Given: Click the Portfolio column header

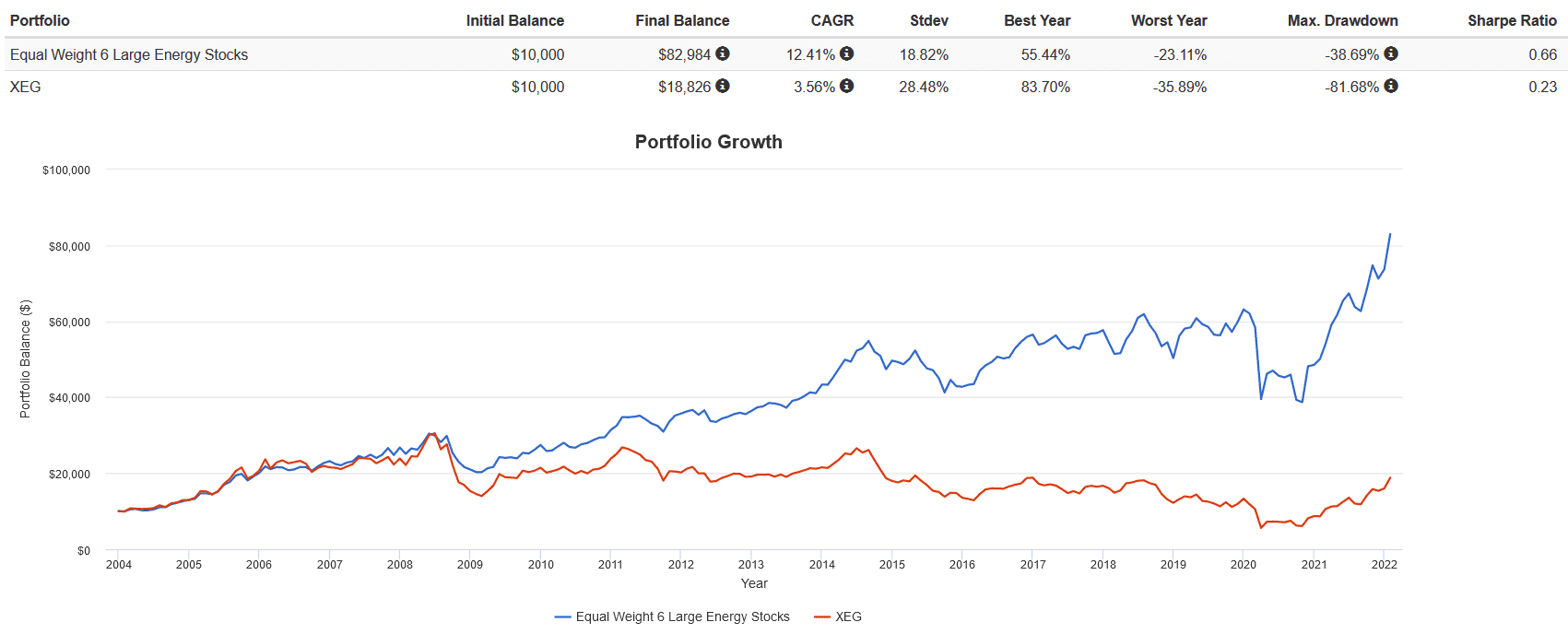Looking at the screenshot, I should (x=40, y=20).
